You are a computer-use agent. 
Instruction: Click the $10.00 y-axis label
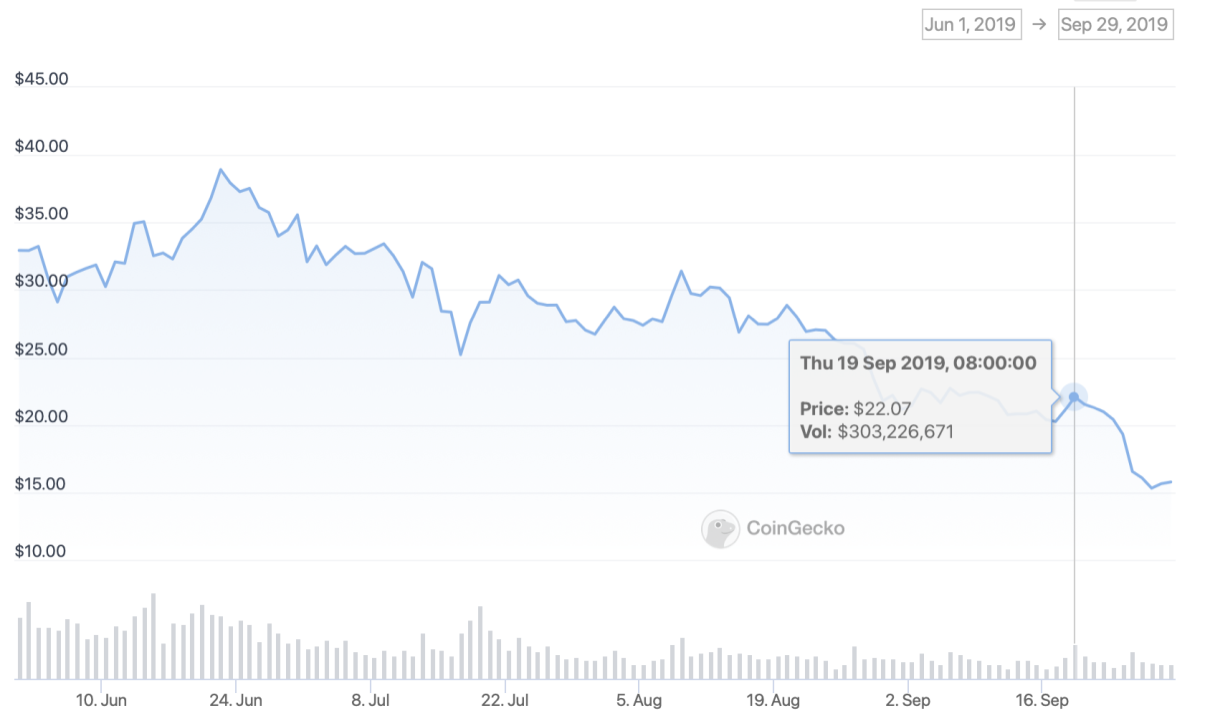pyautogui.click(x=42, y=551)
